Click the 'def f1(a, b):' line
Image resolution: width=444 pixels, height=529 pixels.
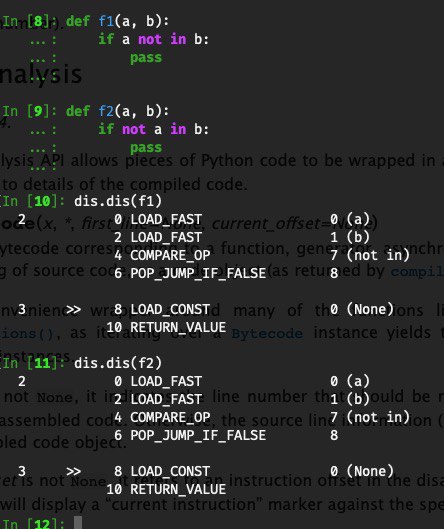tap(117, 21)
